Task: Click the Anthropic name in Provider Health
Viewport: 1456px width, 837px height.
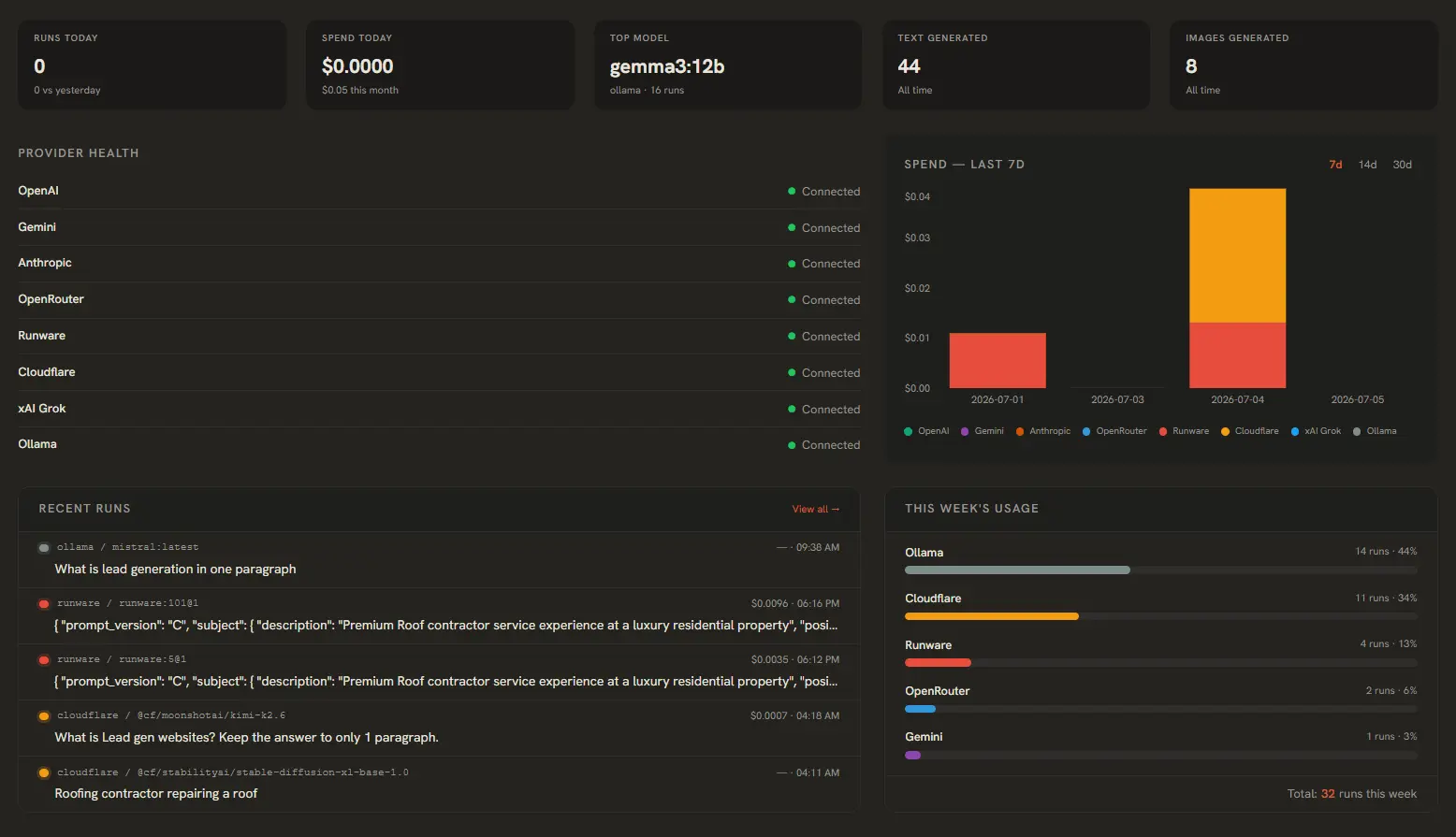Action: pos(45,263)
